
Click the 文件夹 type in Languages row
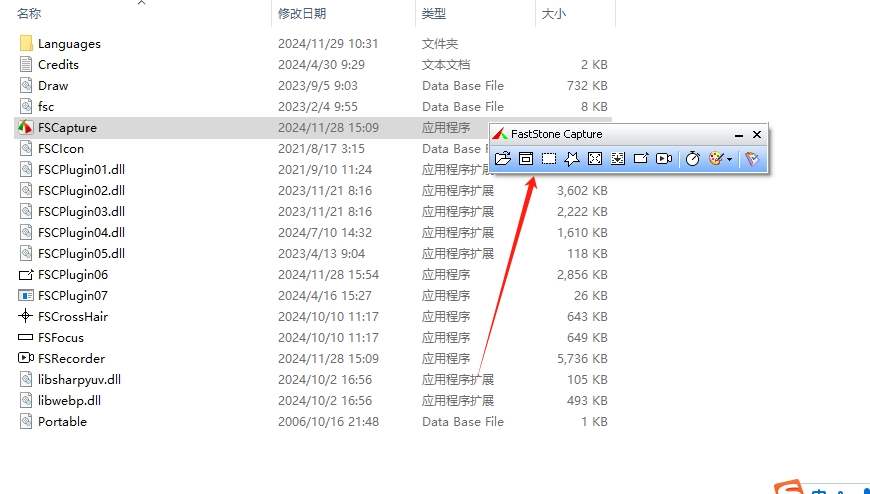point(440,44)
